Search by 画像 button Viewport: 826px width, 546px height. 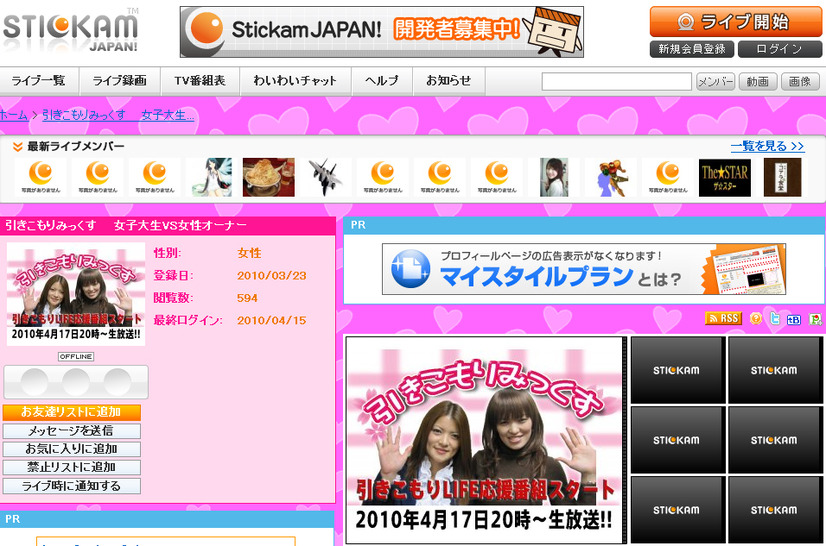(x=800, y=82)
